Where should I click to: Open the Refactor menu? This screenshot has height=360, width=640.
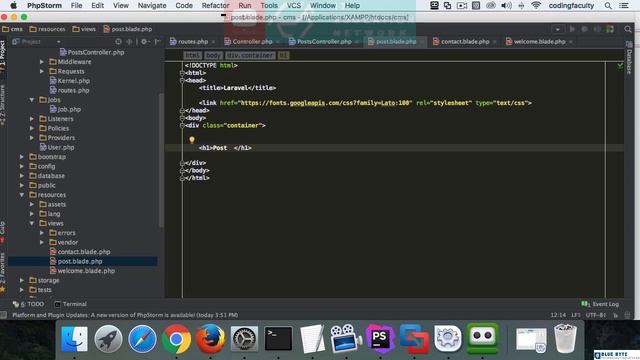[216, 5]
